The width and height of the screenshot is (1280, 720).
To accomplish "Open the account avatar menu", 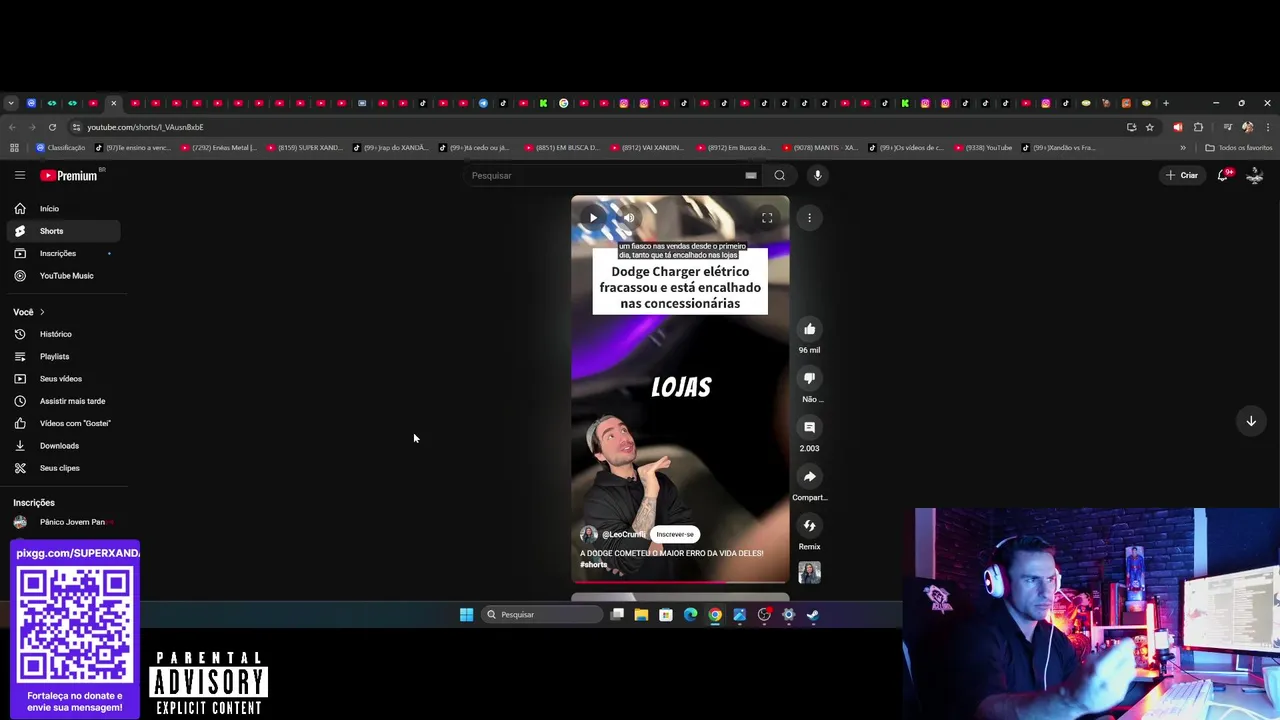I will (1254, 175).
